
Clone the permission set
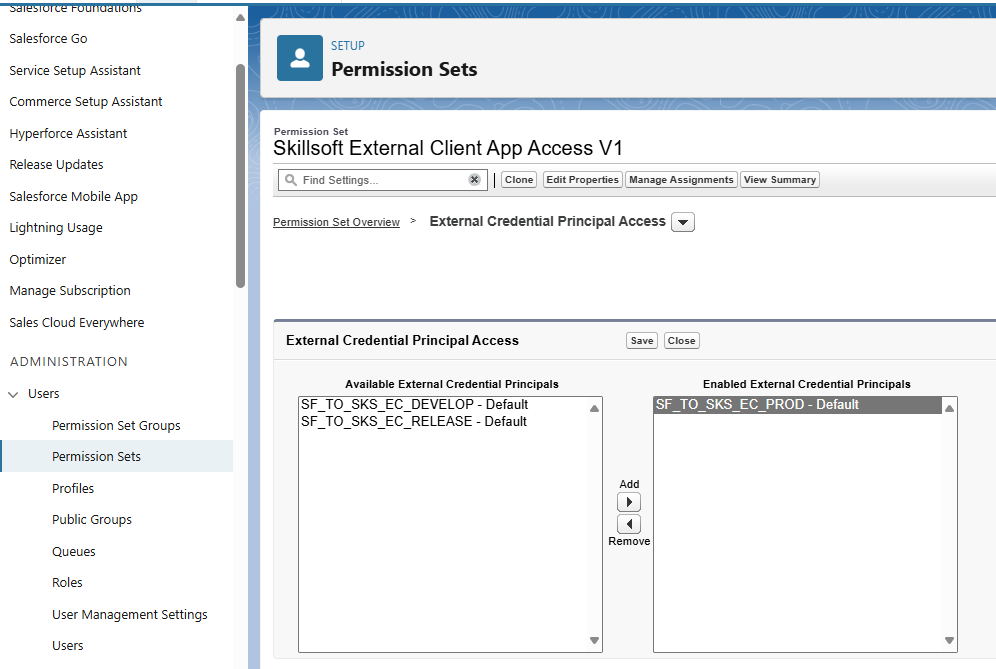[x=519, y=180]
